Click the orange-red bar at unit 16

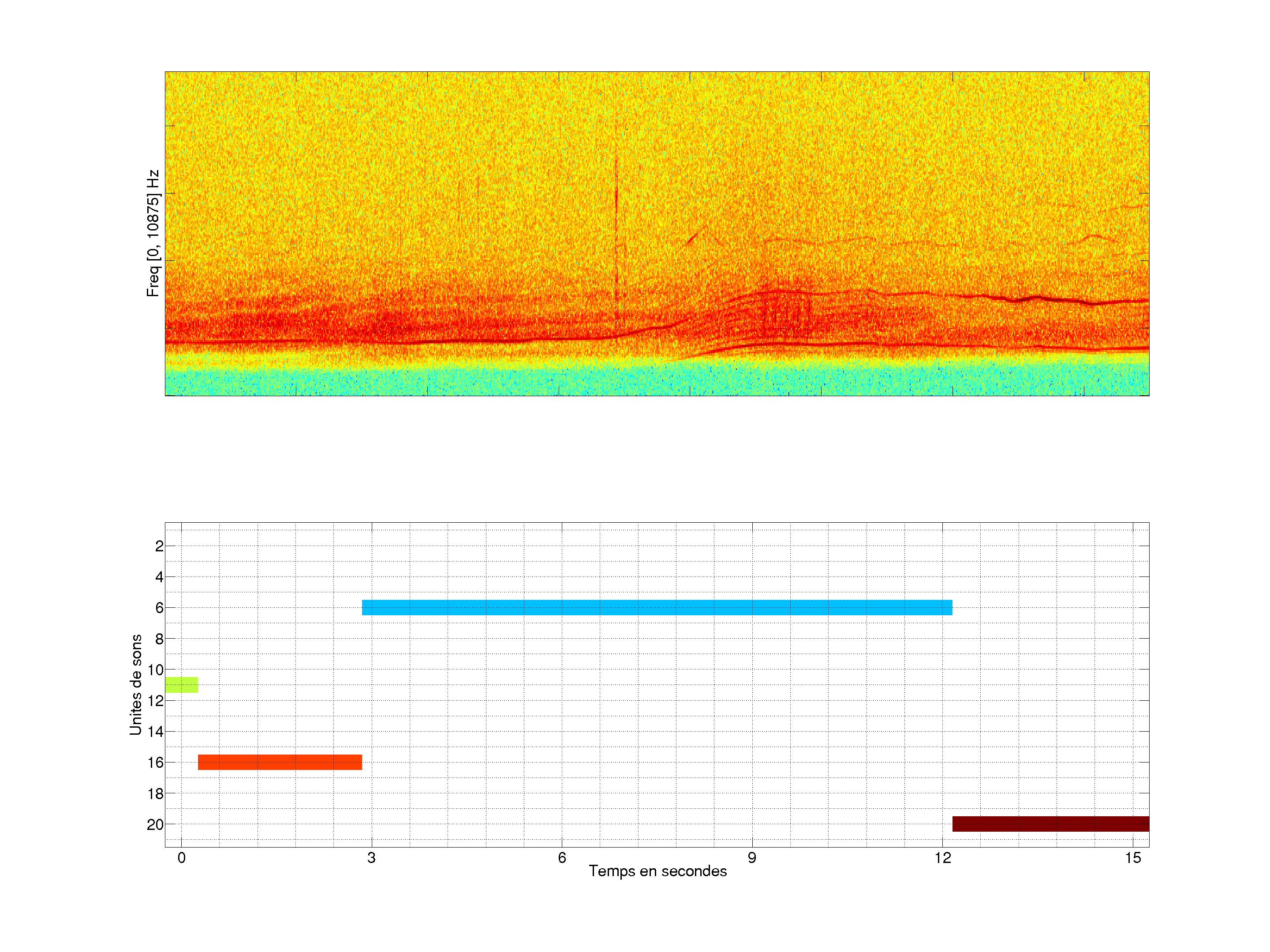(280, 762)
